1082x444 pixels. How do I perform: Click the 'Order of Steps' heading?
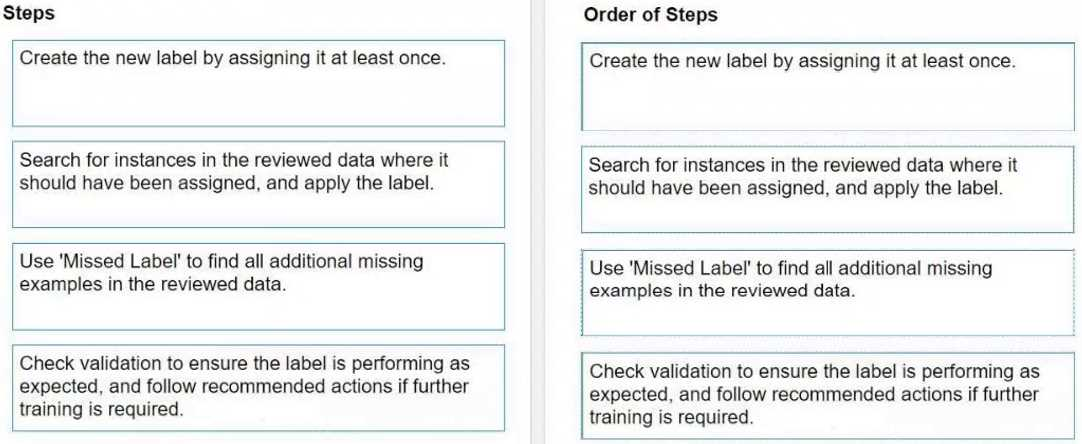651,15
